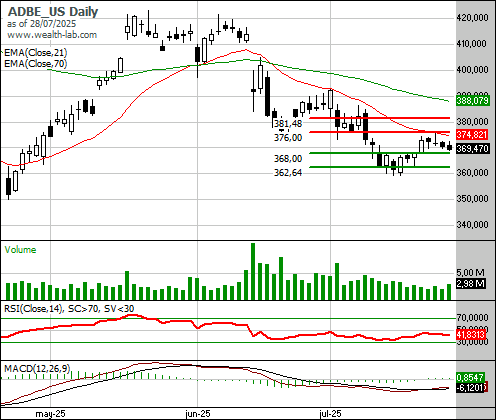Click the green 0,8547 MACD histogram tag
Viewport: 496px width, 420px height.
click(x=470, y=378)
